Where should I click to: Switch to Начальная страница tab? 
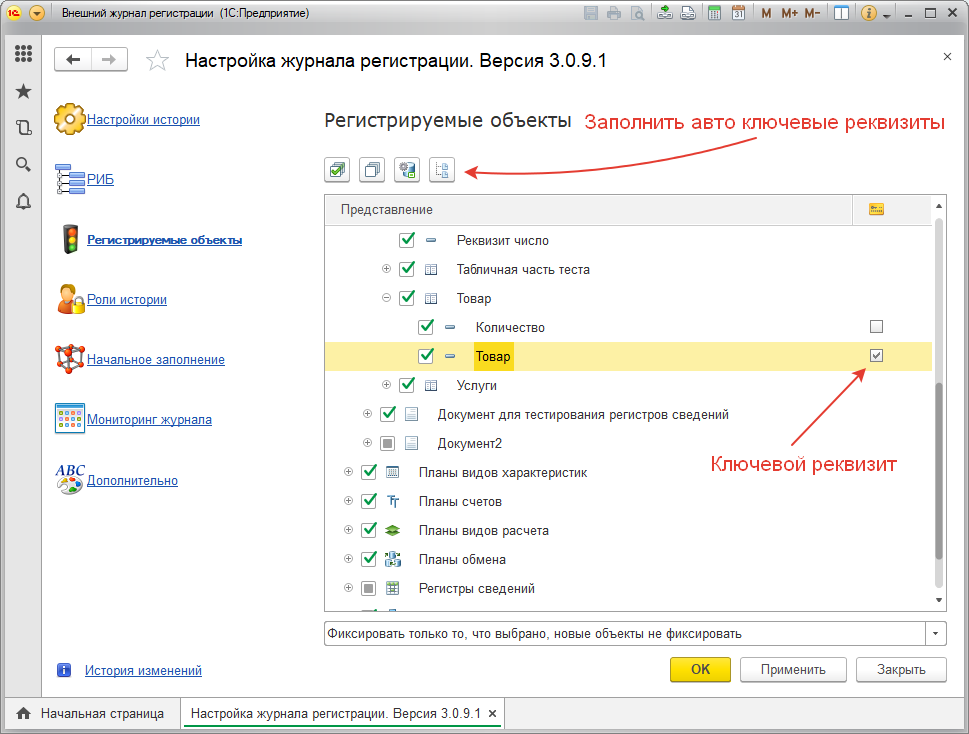[90, 714]
